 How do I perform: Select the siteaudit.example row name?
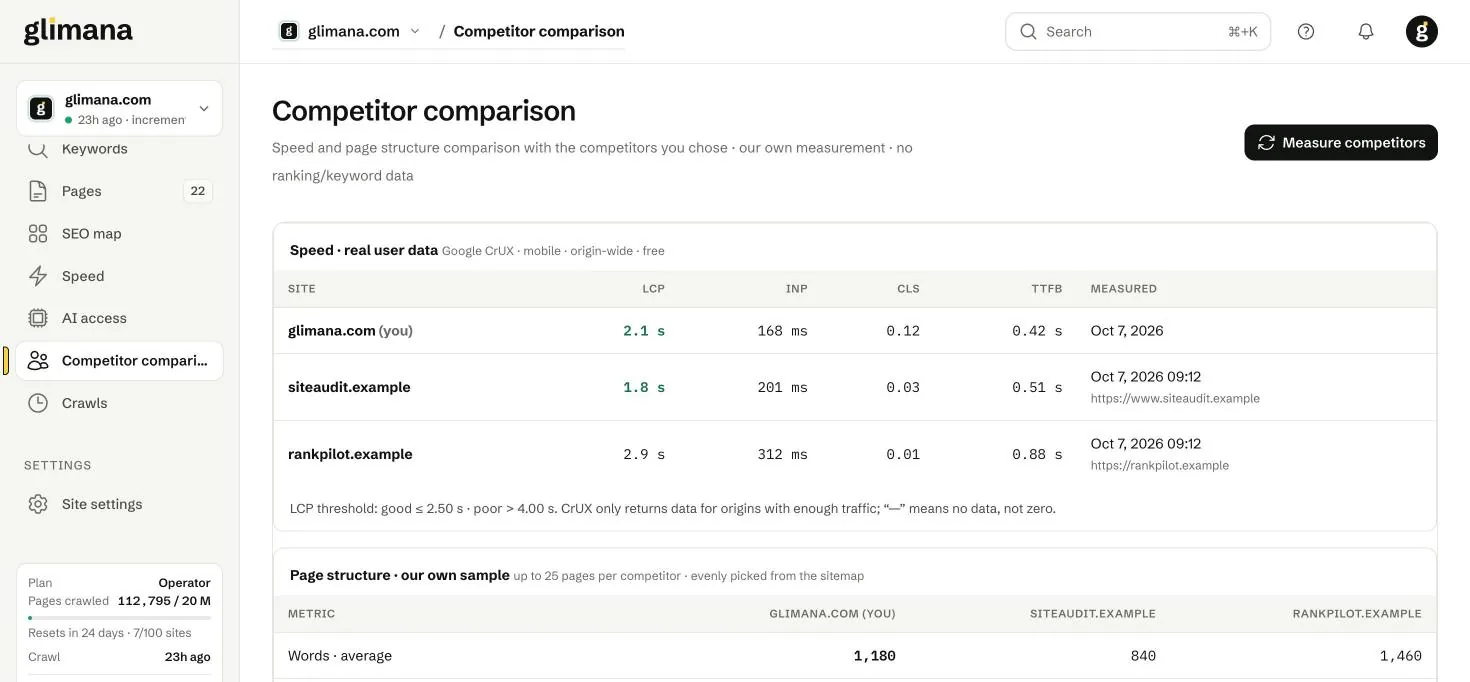tap(349, 387)
